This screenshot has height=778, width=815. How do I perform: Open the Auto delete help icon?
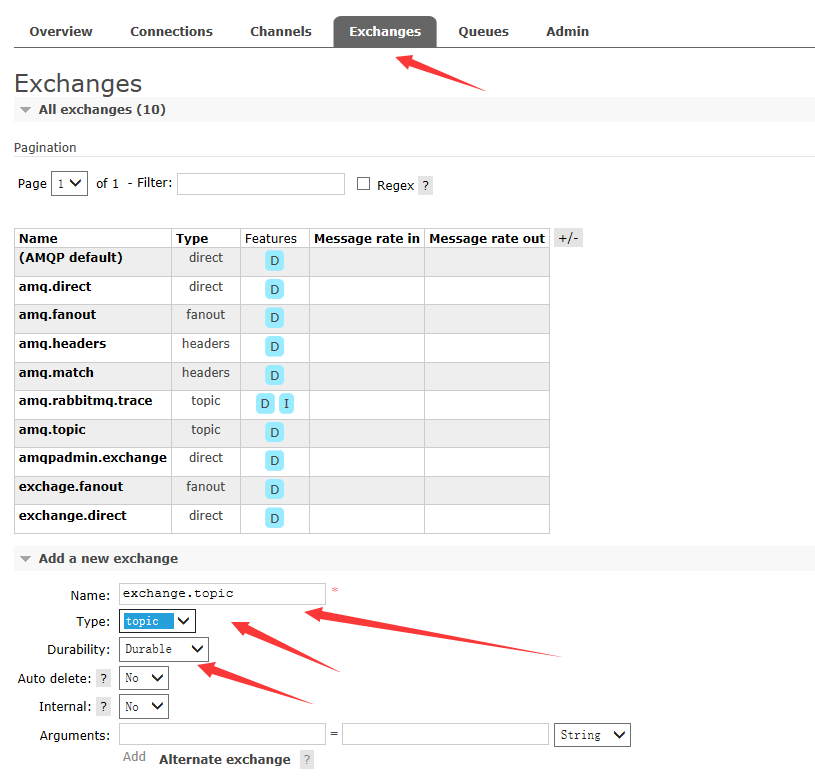pos(103,678)
